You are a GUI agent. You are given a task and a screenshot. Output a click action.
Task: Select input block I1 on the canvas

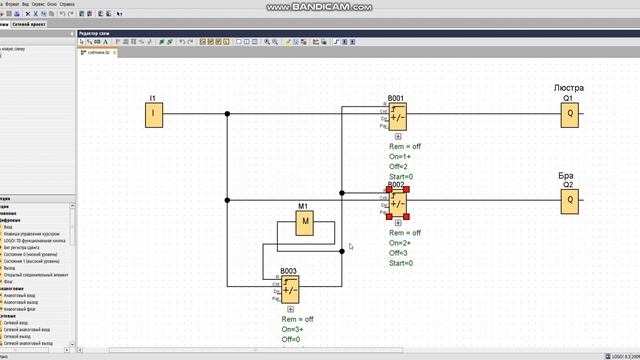[x=154, y=115]
